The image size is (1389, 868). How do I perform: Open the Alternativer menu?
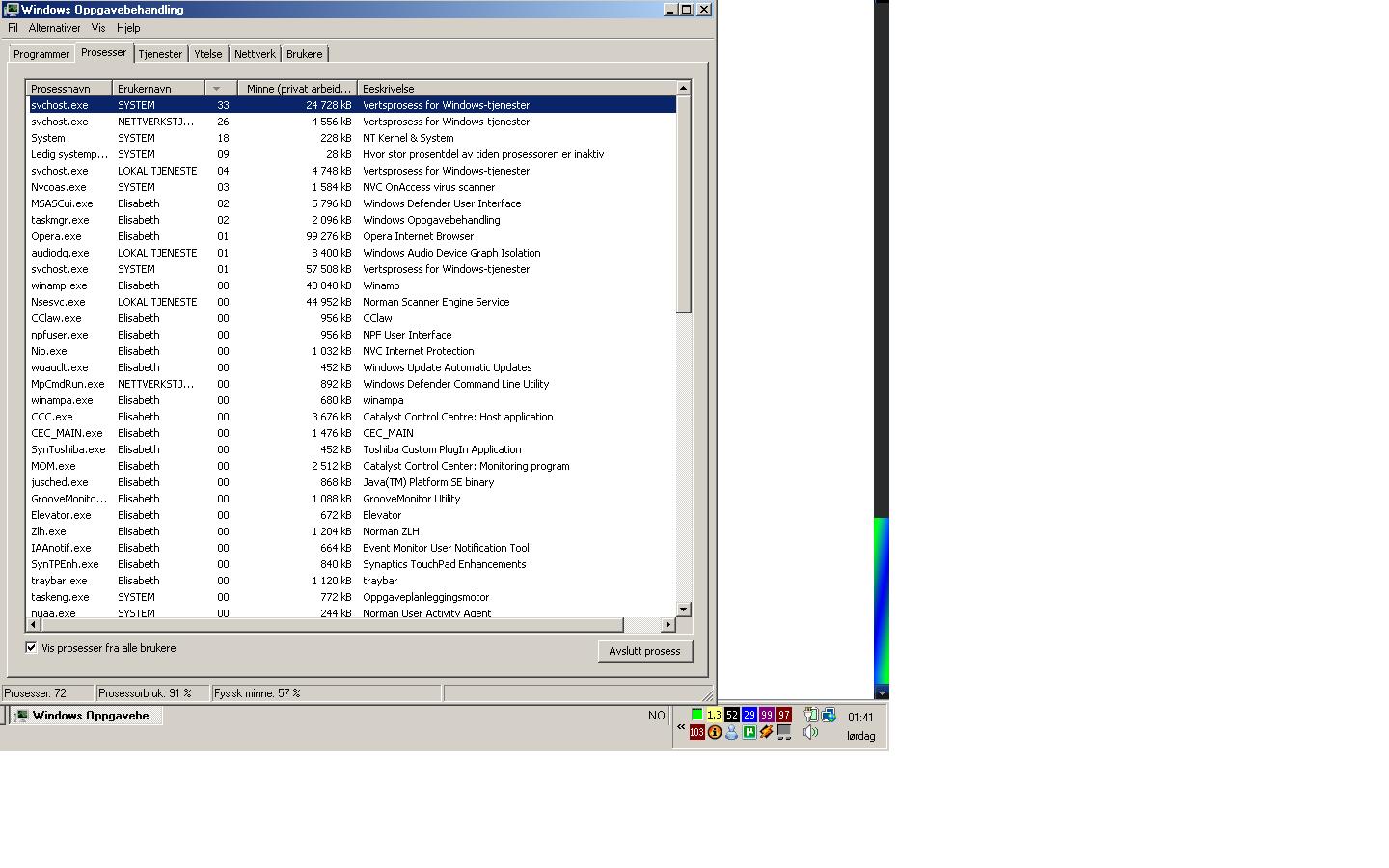coord(55,28)
